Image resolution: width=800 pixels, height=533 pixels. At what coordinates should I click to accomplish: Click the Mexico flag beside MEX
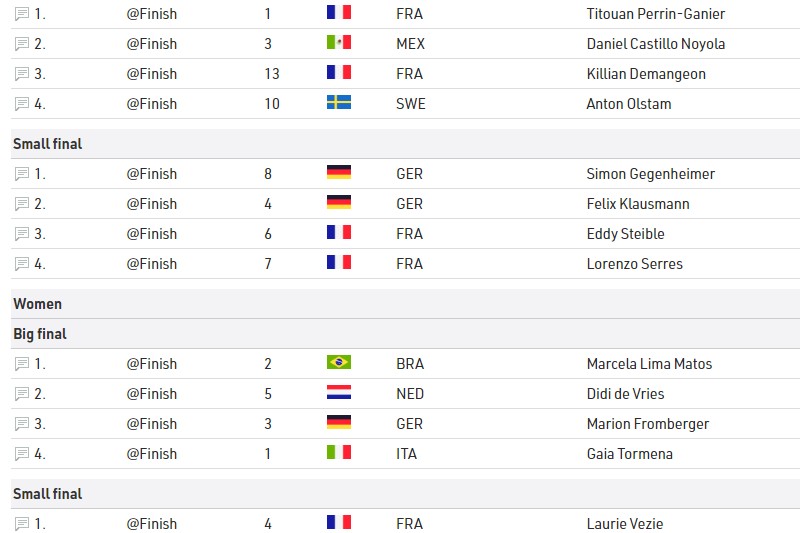point(339,42)
